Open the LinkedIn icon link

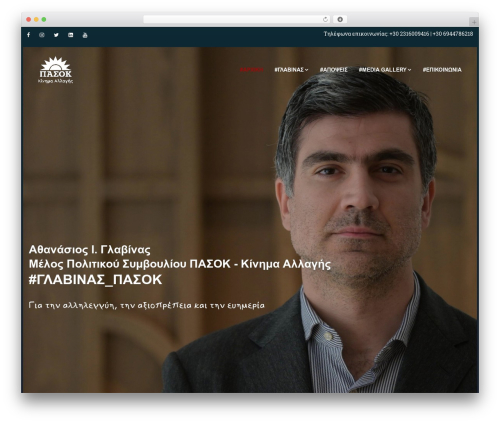pyautogui.click(x=71, y=35)
